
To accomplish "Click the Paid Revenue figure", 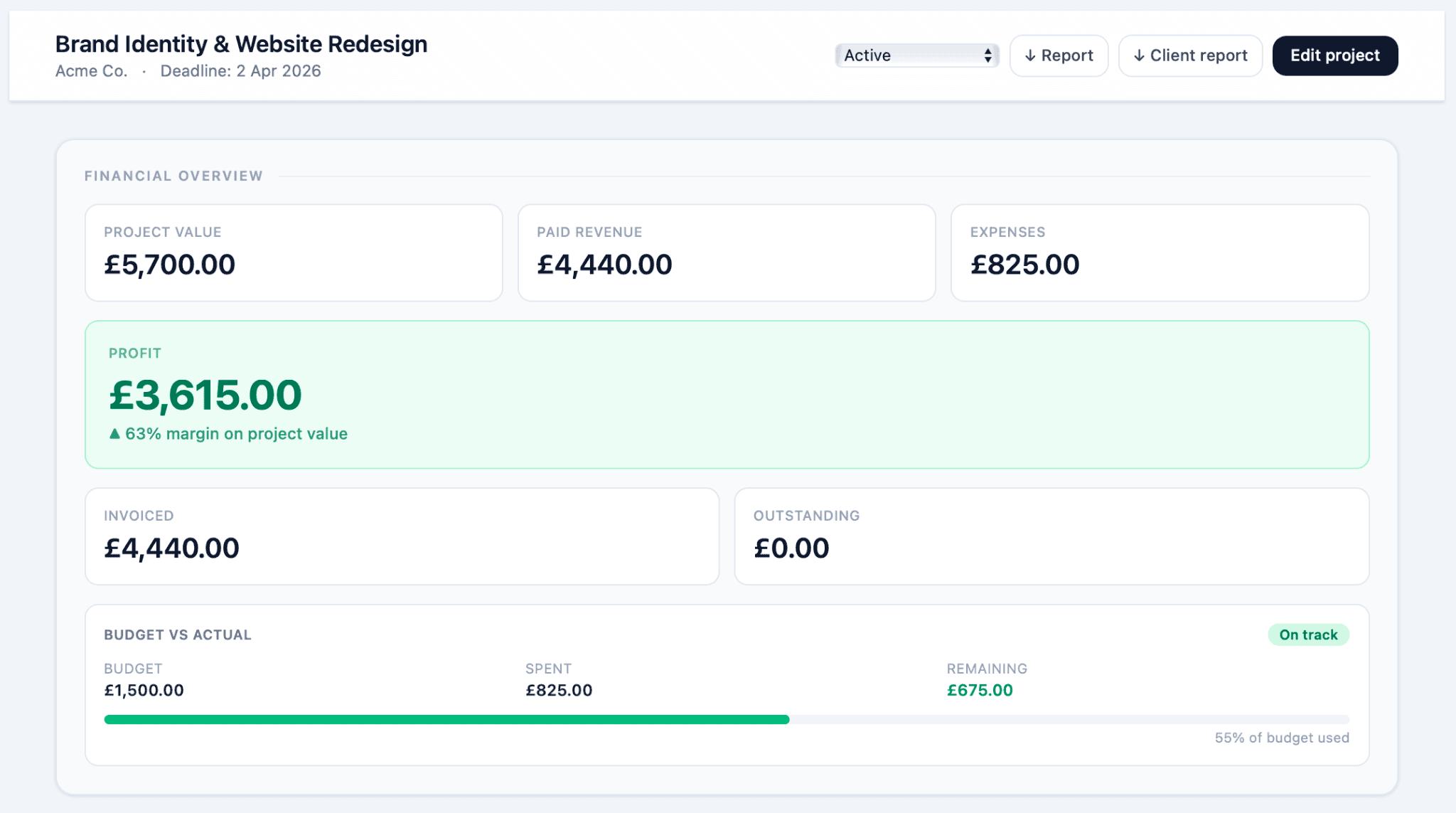I will point(604,264).
